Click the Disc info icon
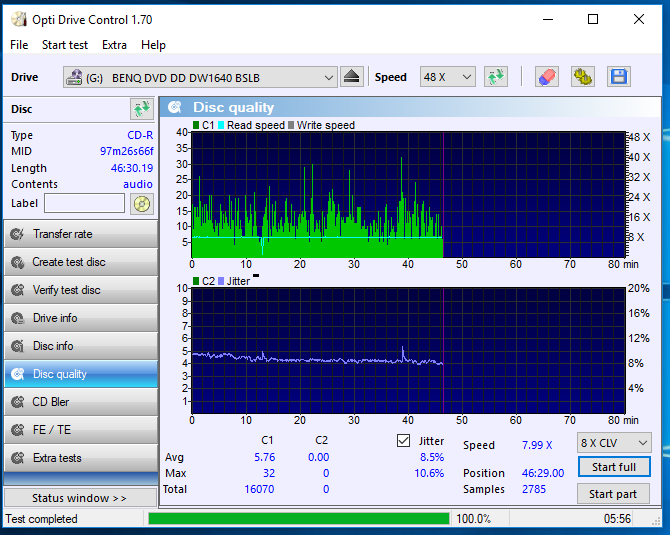Screen dimensions: 670x535 [18, 346]
